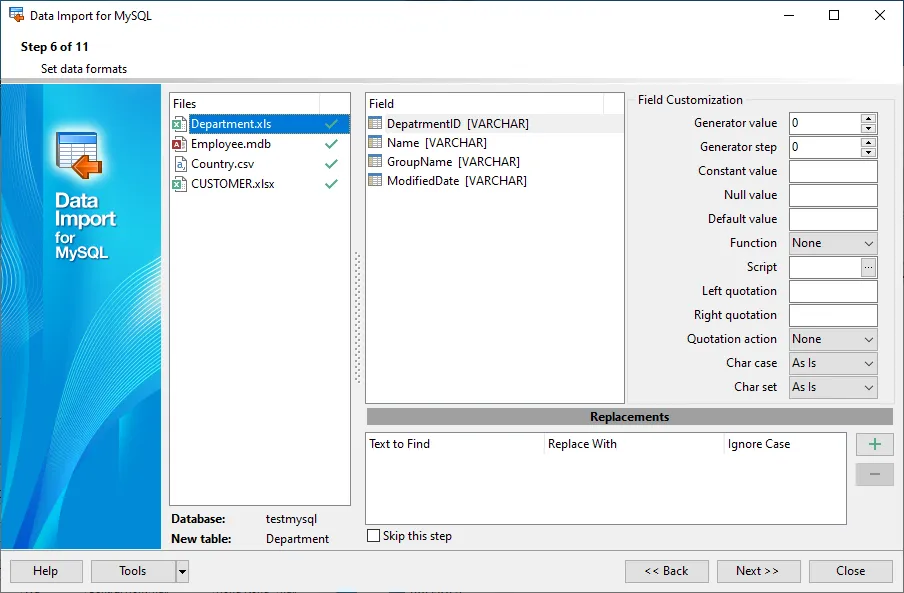The width and height of the screenshot is (904, 593).
Task: Increase Generator step with up arrow
Action: coord(868,142)
